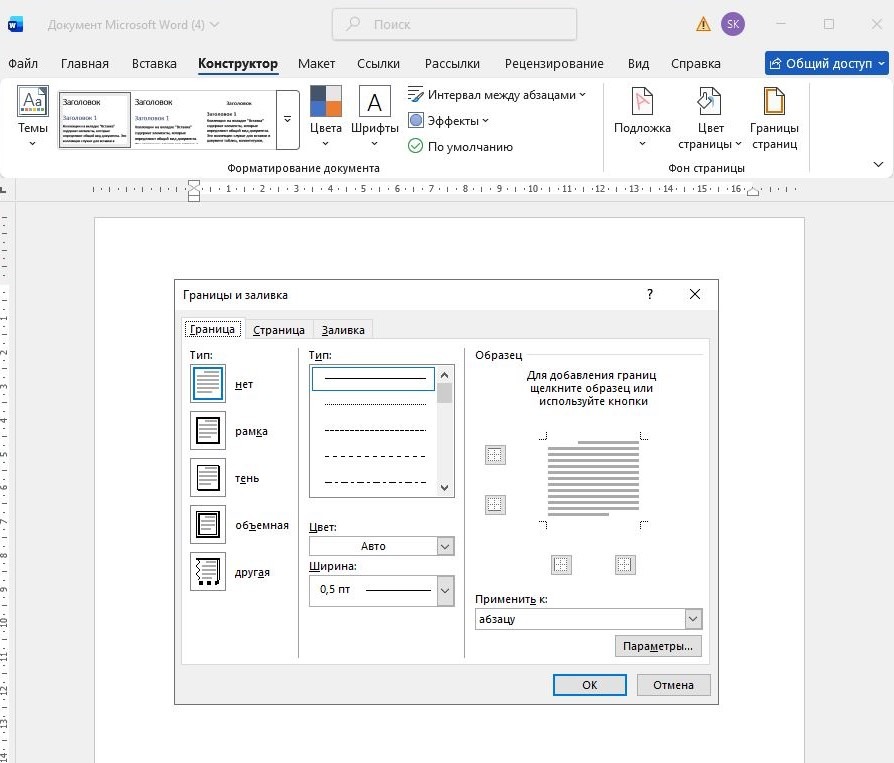Open Интервал между абзацами spacing menu
Image resolution: width=894 pixels, height=763 pixels.
coord(497,95)
